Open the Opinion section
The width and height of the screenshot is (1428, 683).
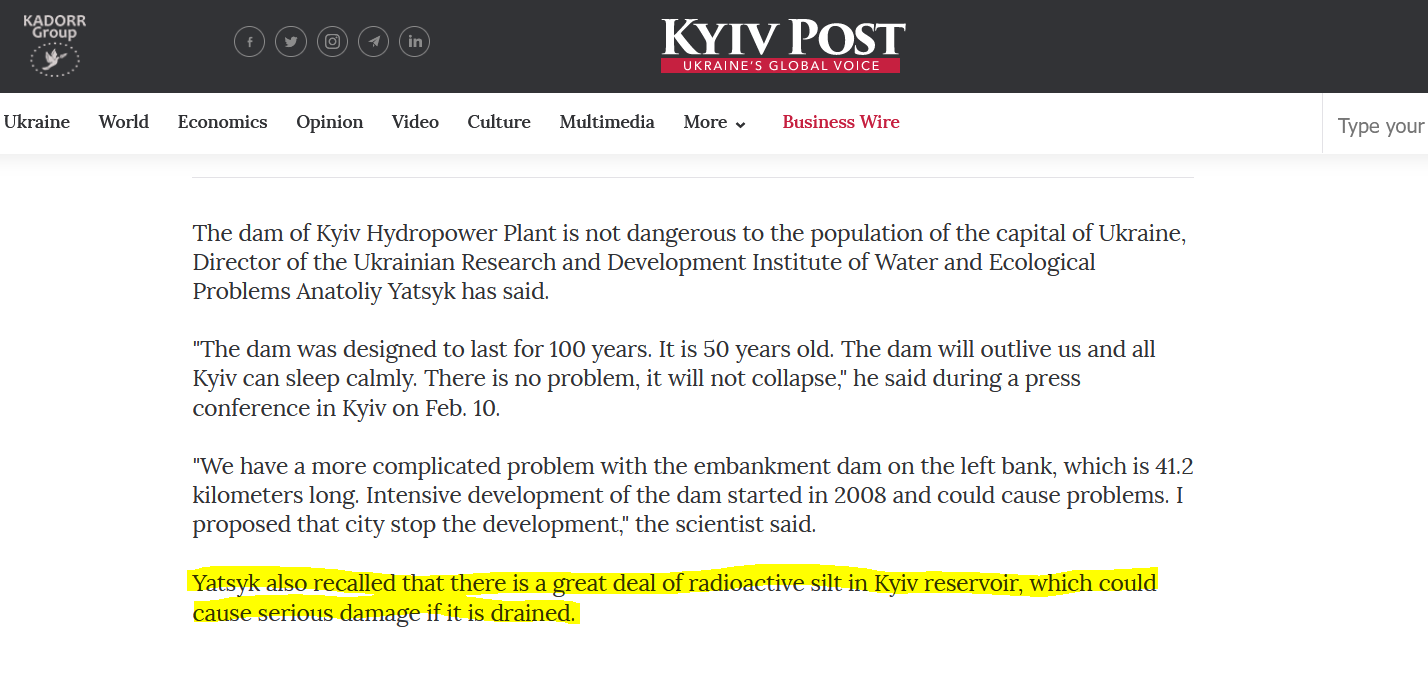[330, 122]
